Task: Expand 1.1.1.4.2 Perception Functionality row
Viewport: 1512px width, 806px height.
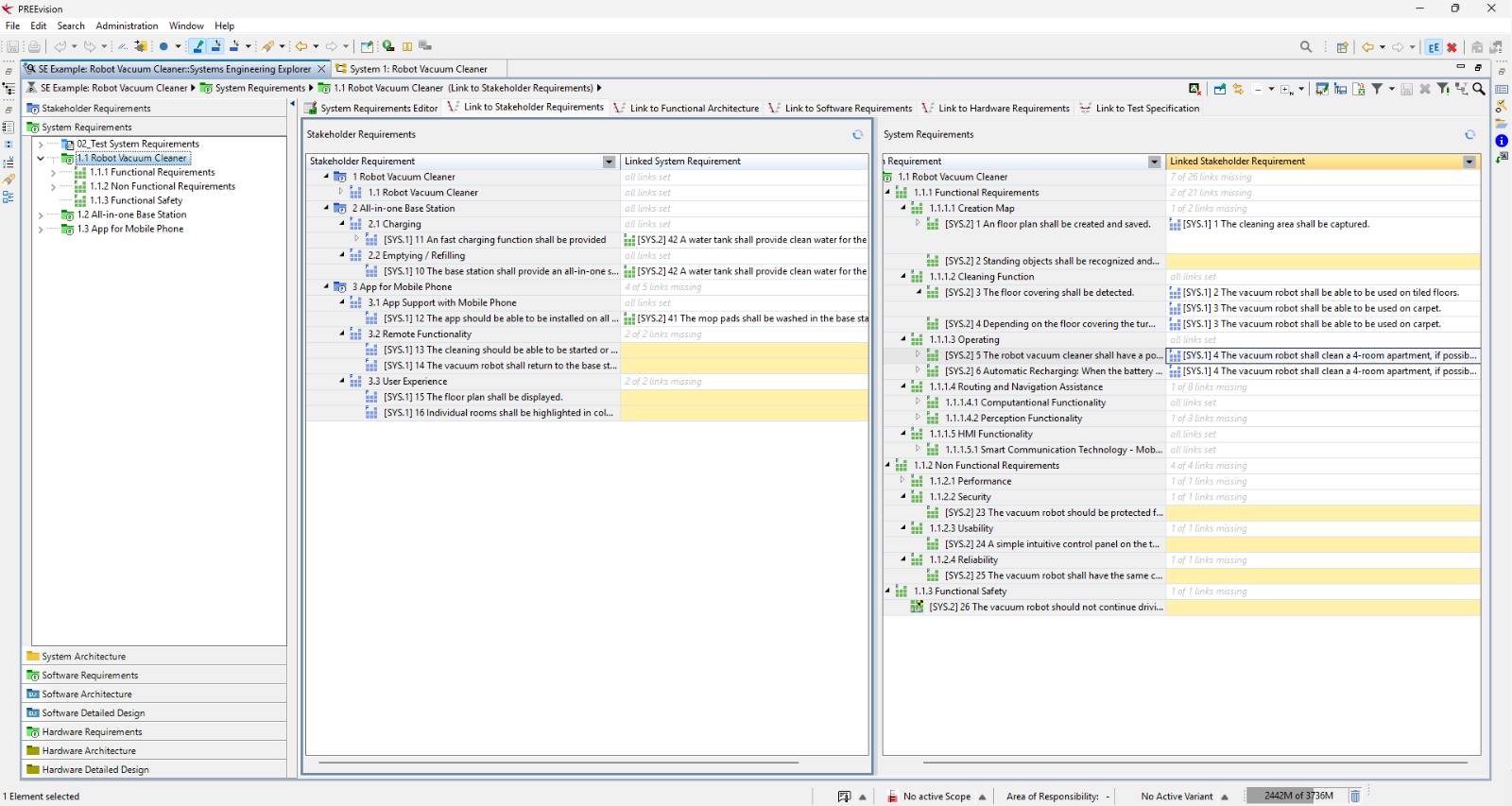Action: pos(918,418)
